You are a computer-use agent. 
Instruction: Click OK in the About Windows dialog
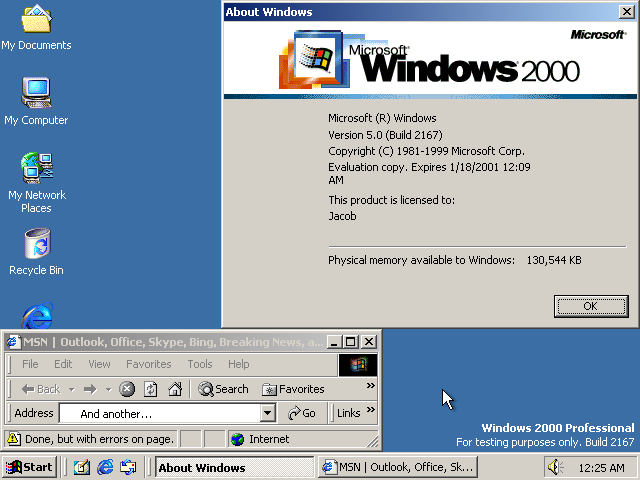coord(591,306)
